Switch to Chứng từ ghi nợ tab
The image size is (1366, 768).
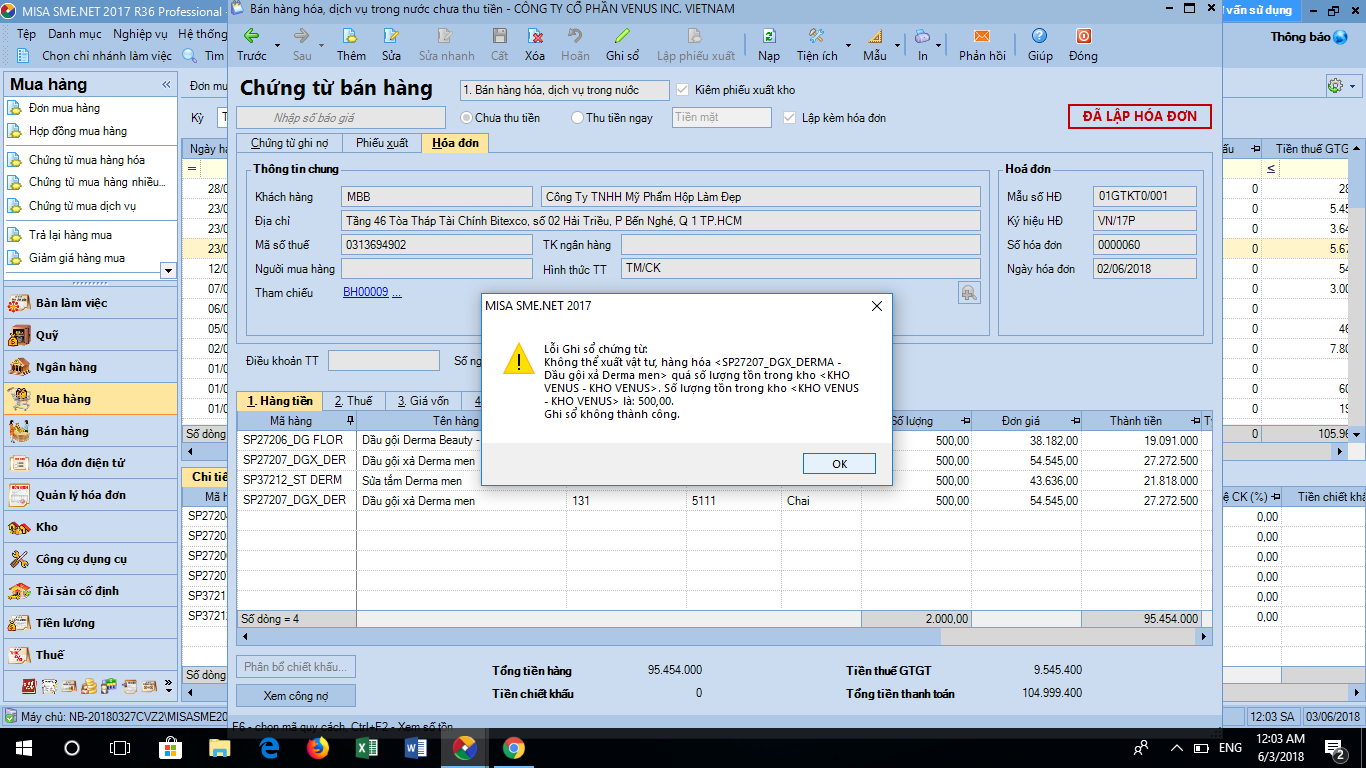point(290,143)
